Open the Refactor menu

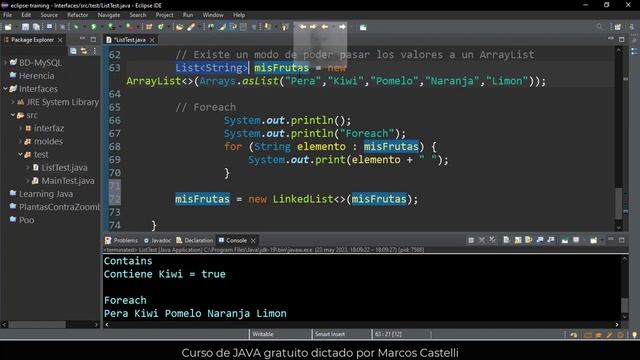pyautogui.click(x=78, y=15)
